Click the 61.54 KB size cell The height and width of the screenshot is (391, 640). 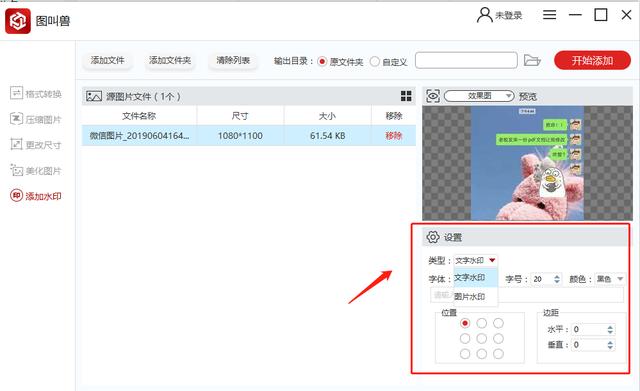[x=327, y=136]
